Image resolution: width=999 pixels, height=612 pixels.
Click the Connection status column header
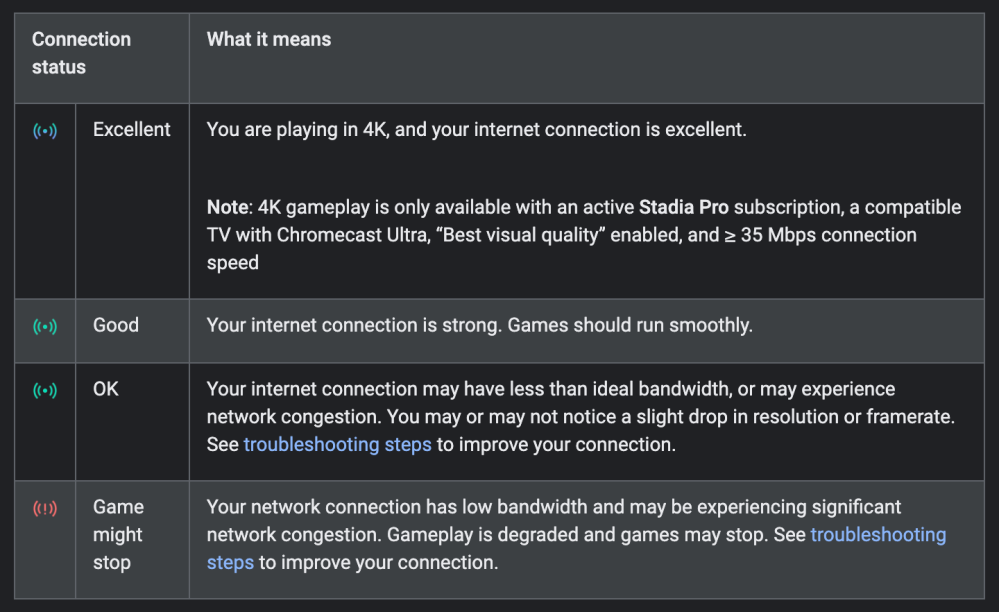click(81, 53)
